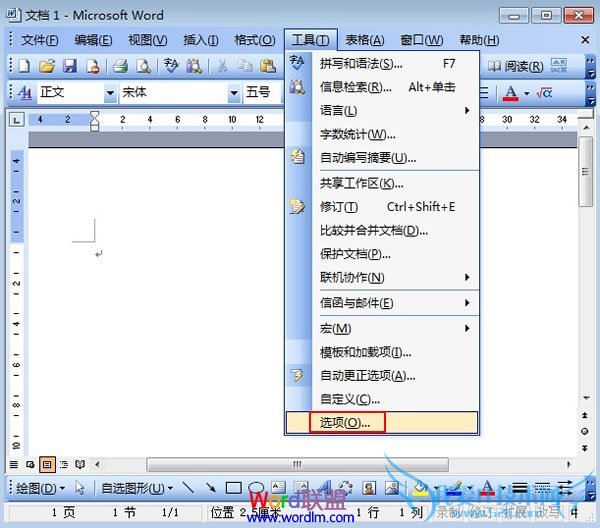
Task: Insert a diagram or organization chart
Action: coord(346,487)
